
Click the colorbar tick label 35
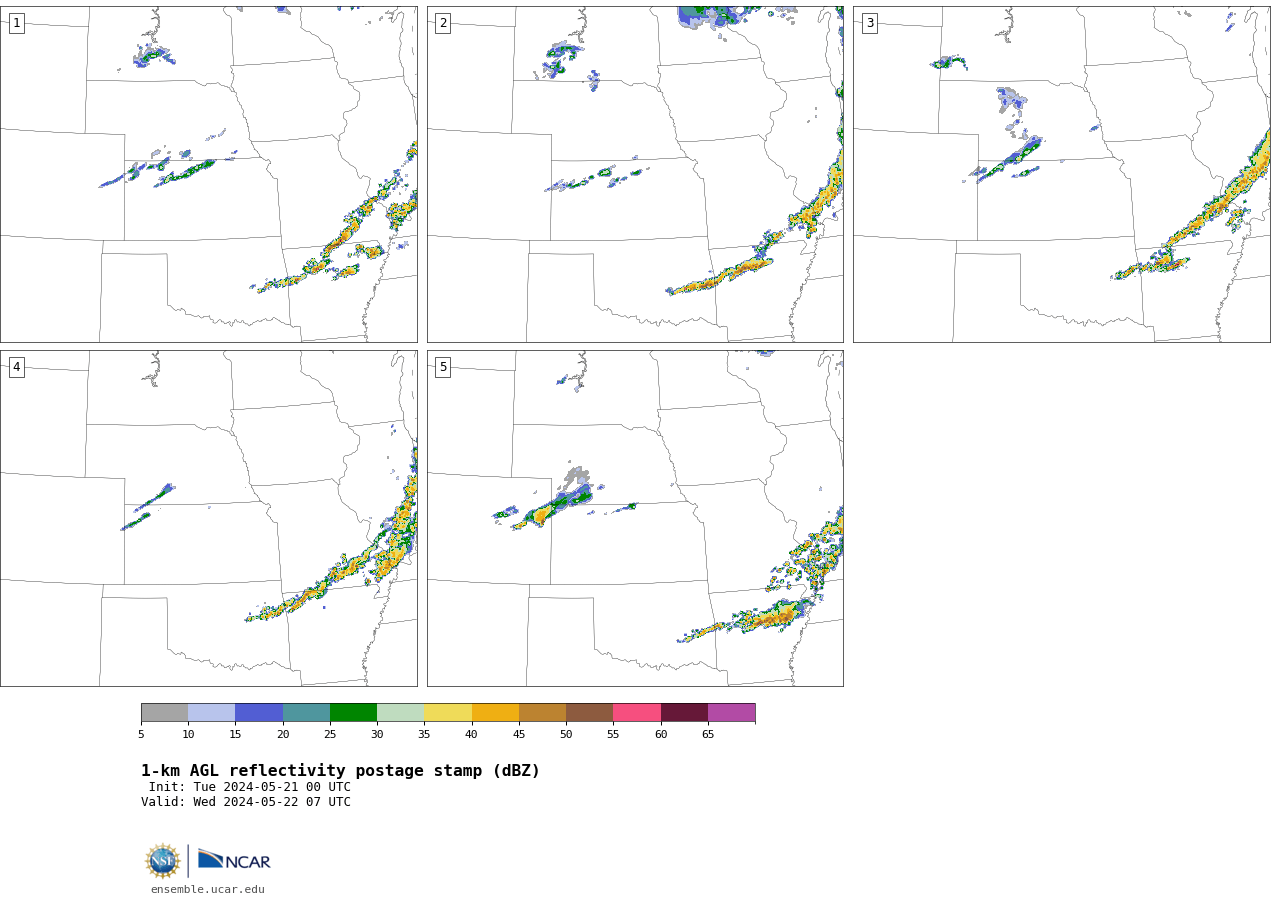[424, 735]
